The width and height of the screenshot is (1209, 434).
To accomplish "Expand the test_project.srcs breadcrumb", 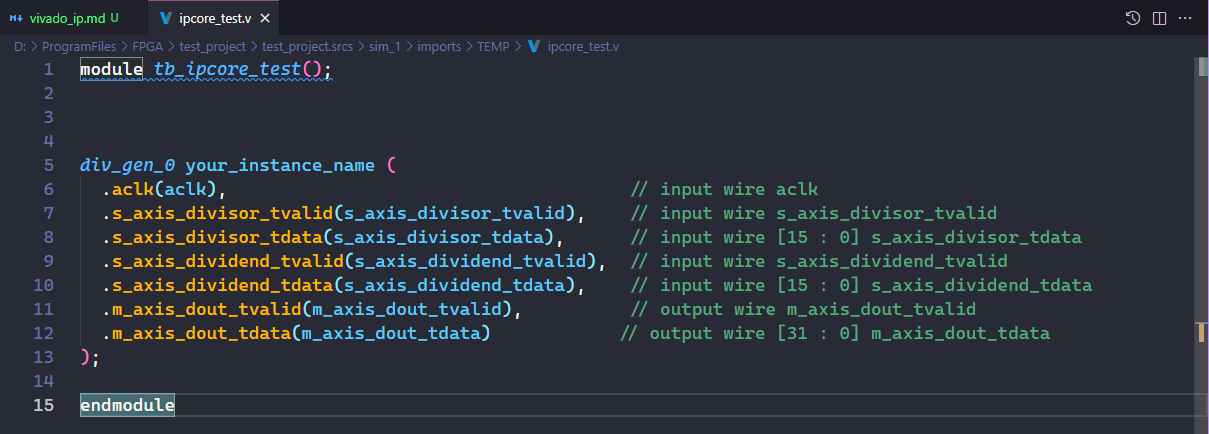I will pos(300,46).
